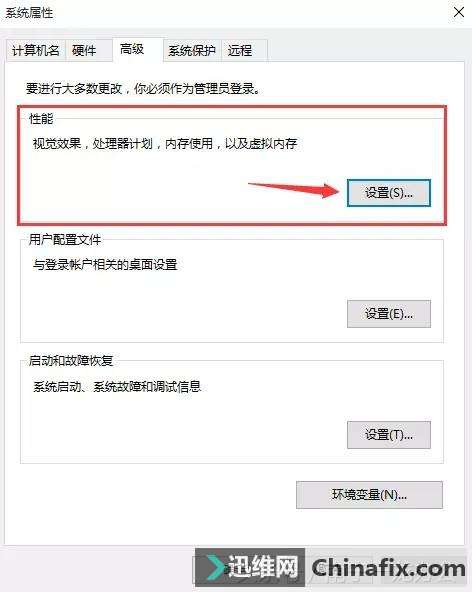
Task: Click the 迅维网 watermark logo
Action: (250, 567)
